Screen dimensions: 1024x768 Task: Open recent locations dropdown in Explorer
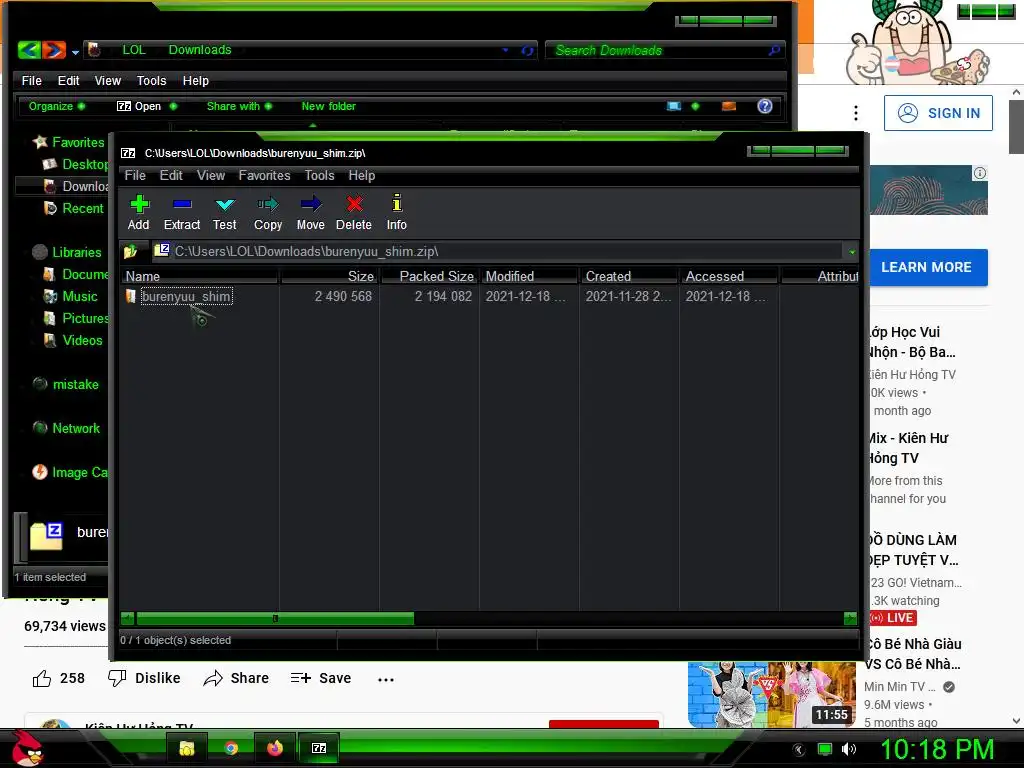tap(75, 52)
